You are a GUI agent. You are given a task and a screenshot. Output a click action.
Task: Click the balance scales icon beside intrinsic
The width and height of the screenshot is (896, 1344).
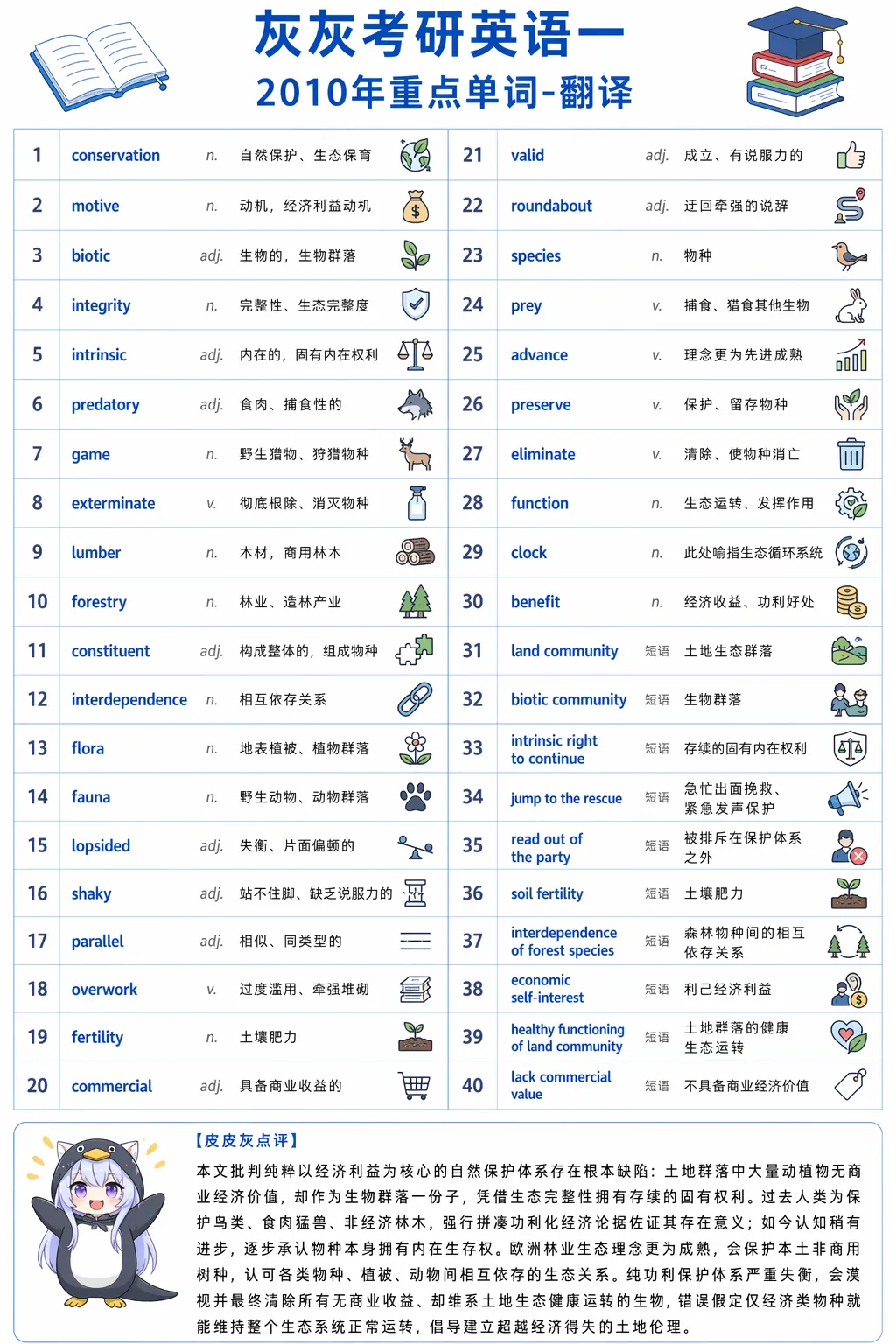coord(415,354)
